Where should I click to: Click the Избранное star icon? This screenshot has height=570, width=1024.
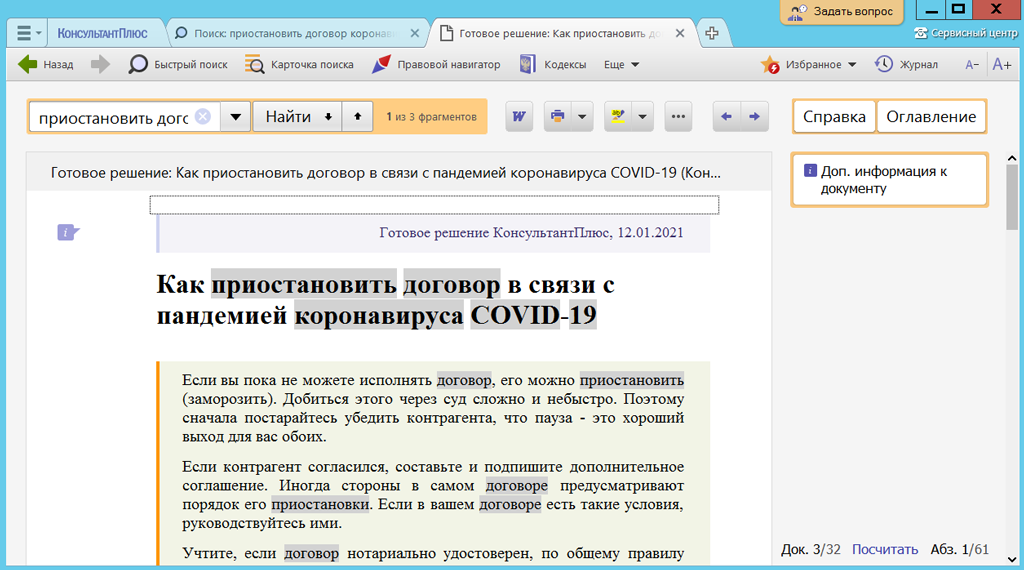(770, 65)
